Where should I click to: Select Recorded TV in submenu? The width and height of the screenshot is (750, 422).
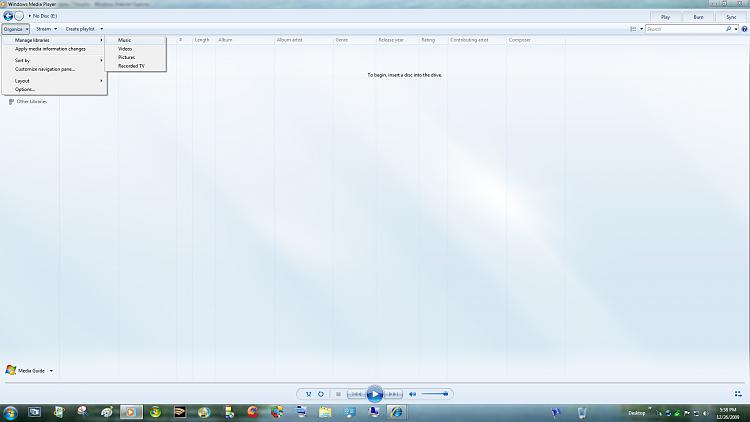pos(135,66)
